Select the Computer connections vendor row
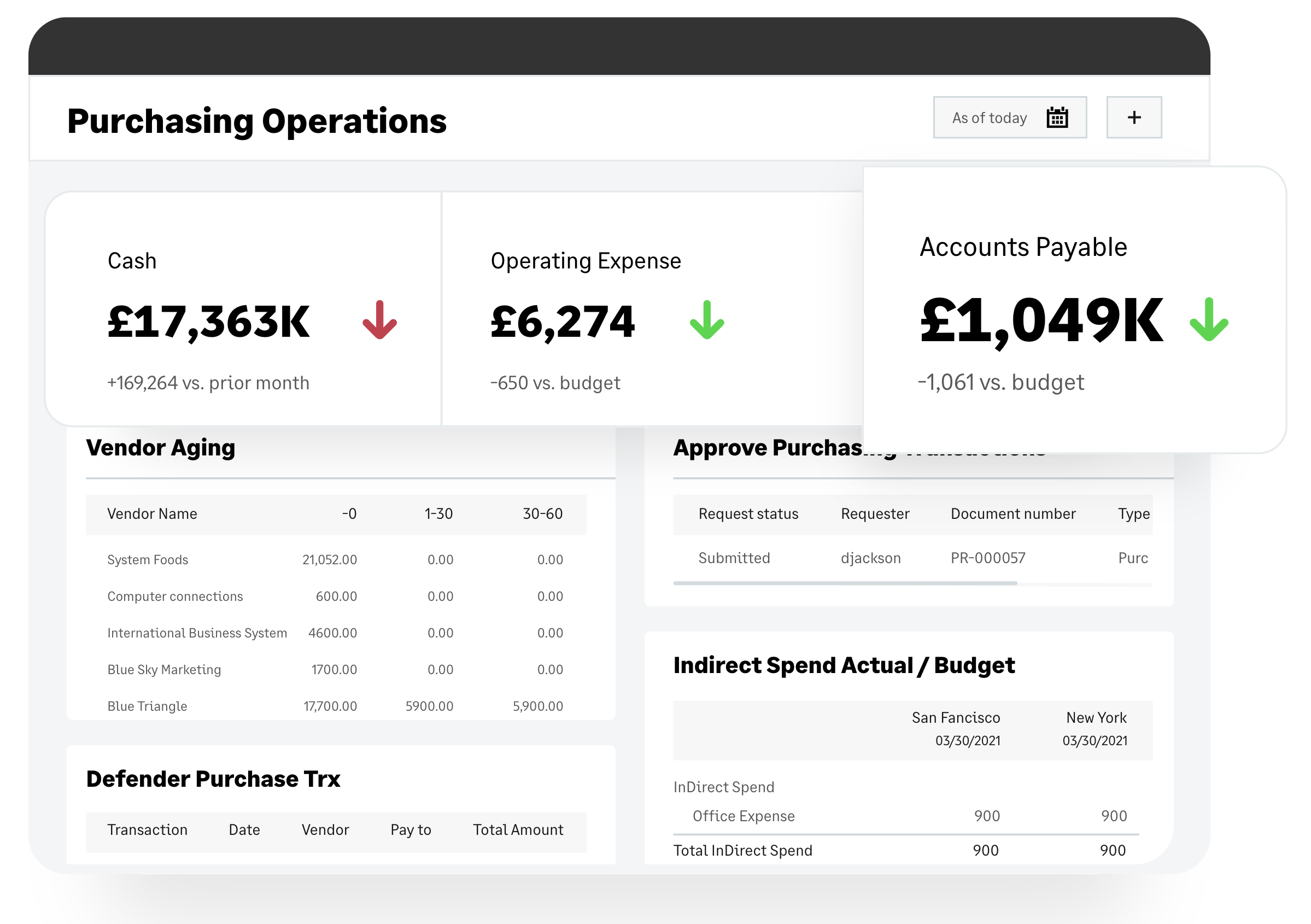This screenshot has height=924, width=1311. pos(336,596)
